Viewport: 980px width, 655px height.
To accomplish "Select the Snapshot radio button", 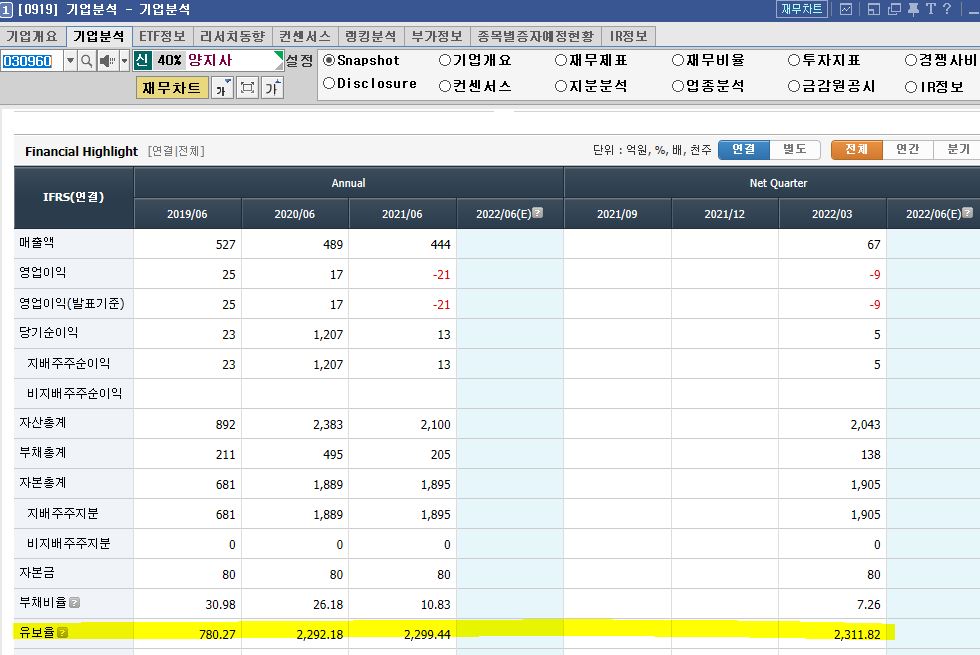I will coord(329,60).
